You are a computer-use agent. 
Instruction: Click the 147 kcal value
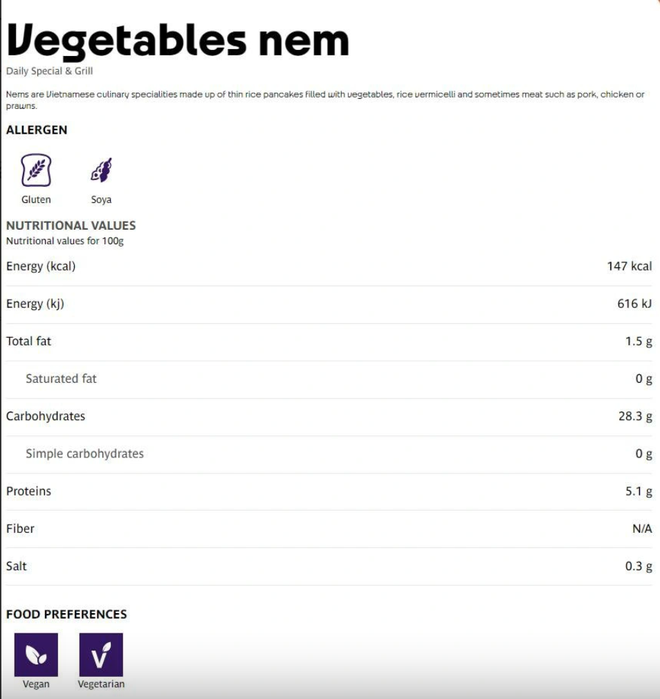pos(629,266)
